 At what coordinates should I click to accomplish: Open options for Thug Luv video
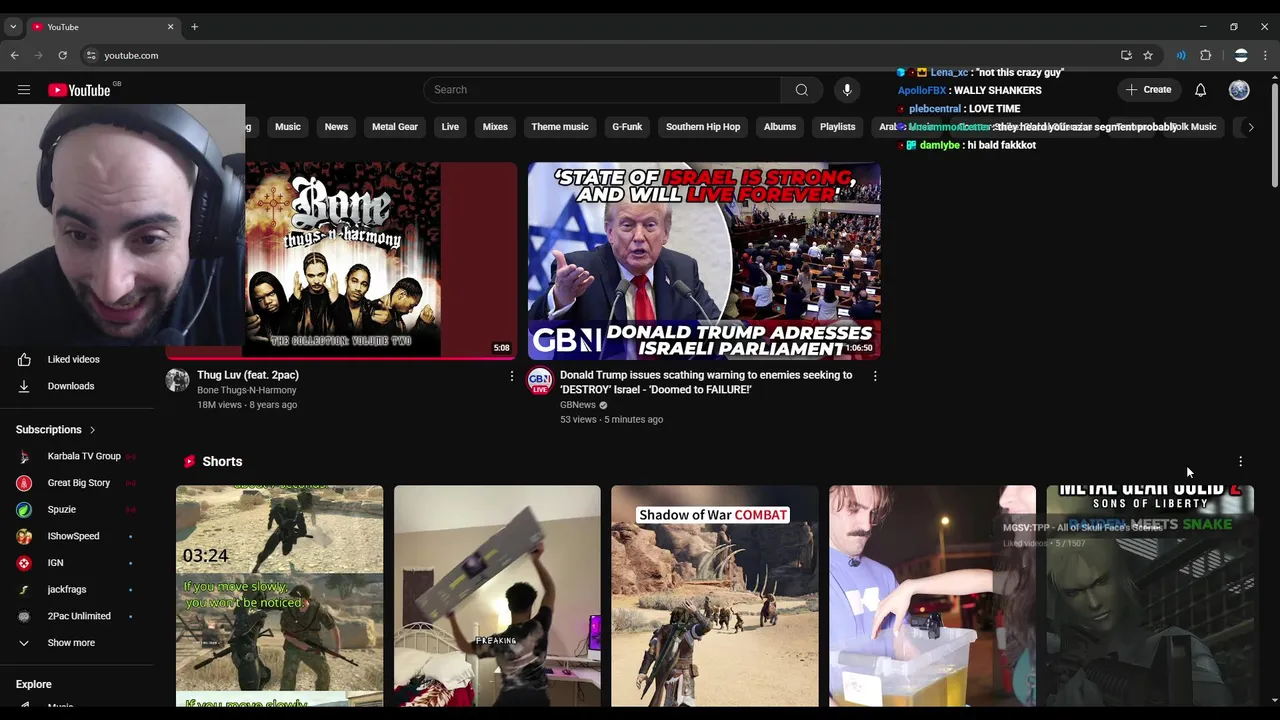[512, 376]
